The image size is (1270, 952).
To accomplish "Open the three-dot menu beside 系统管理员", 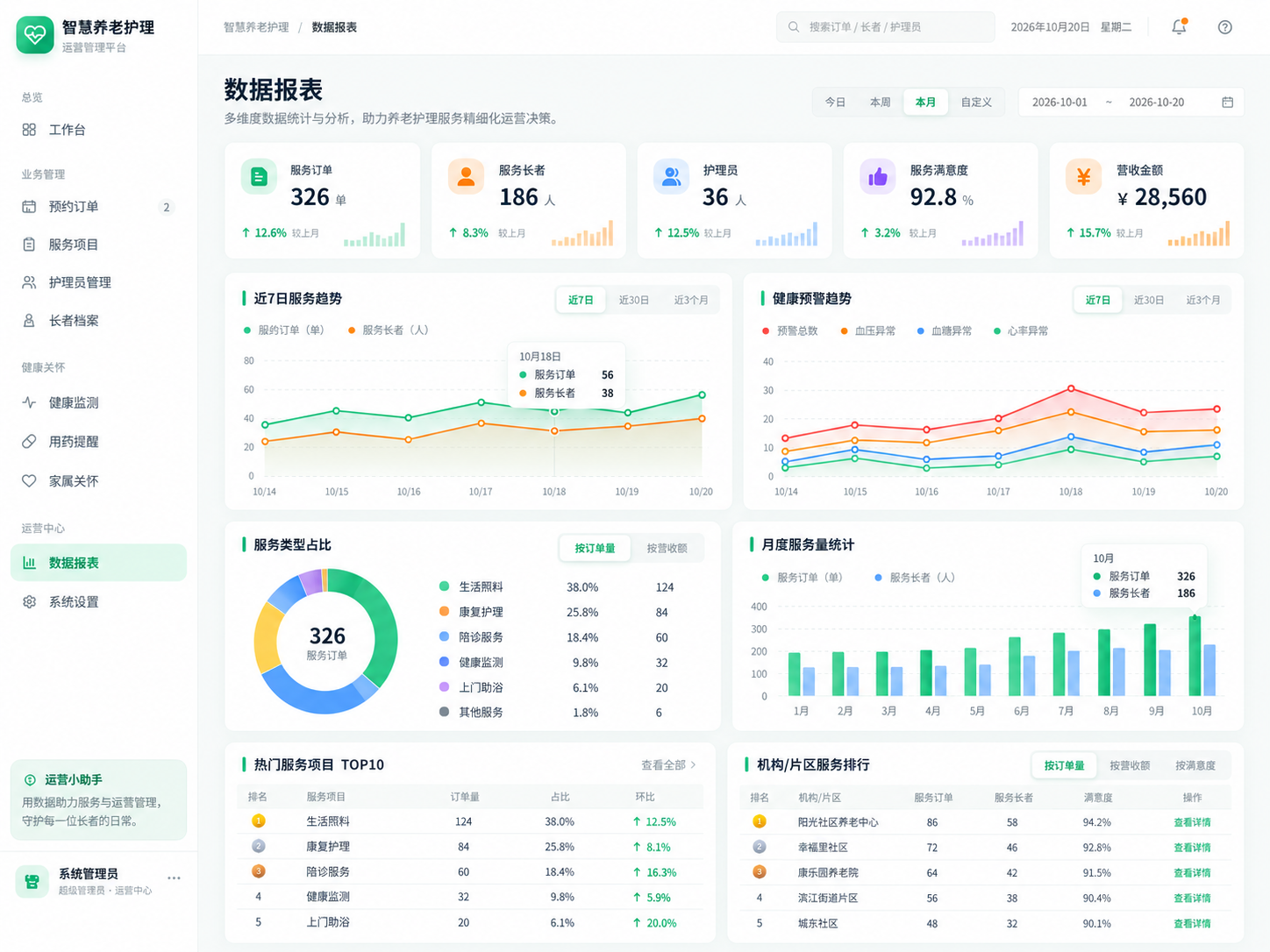I will tap(174, 877).
